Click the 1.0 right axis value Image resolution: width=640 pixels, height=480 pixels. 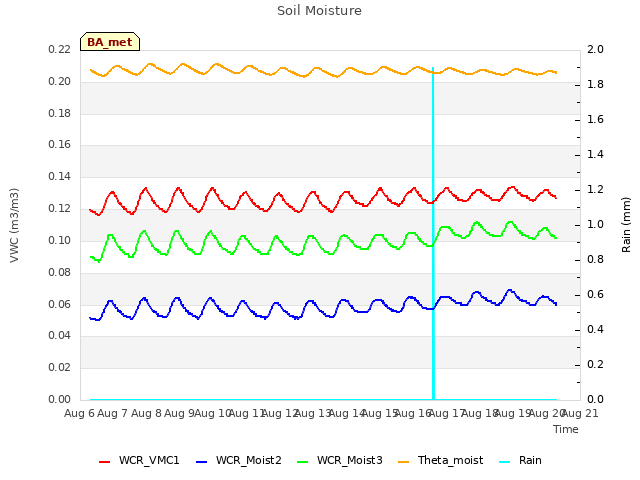pos(595,224)
